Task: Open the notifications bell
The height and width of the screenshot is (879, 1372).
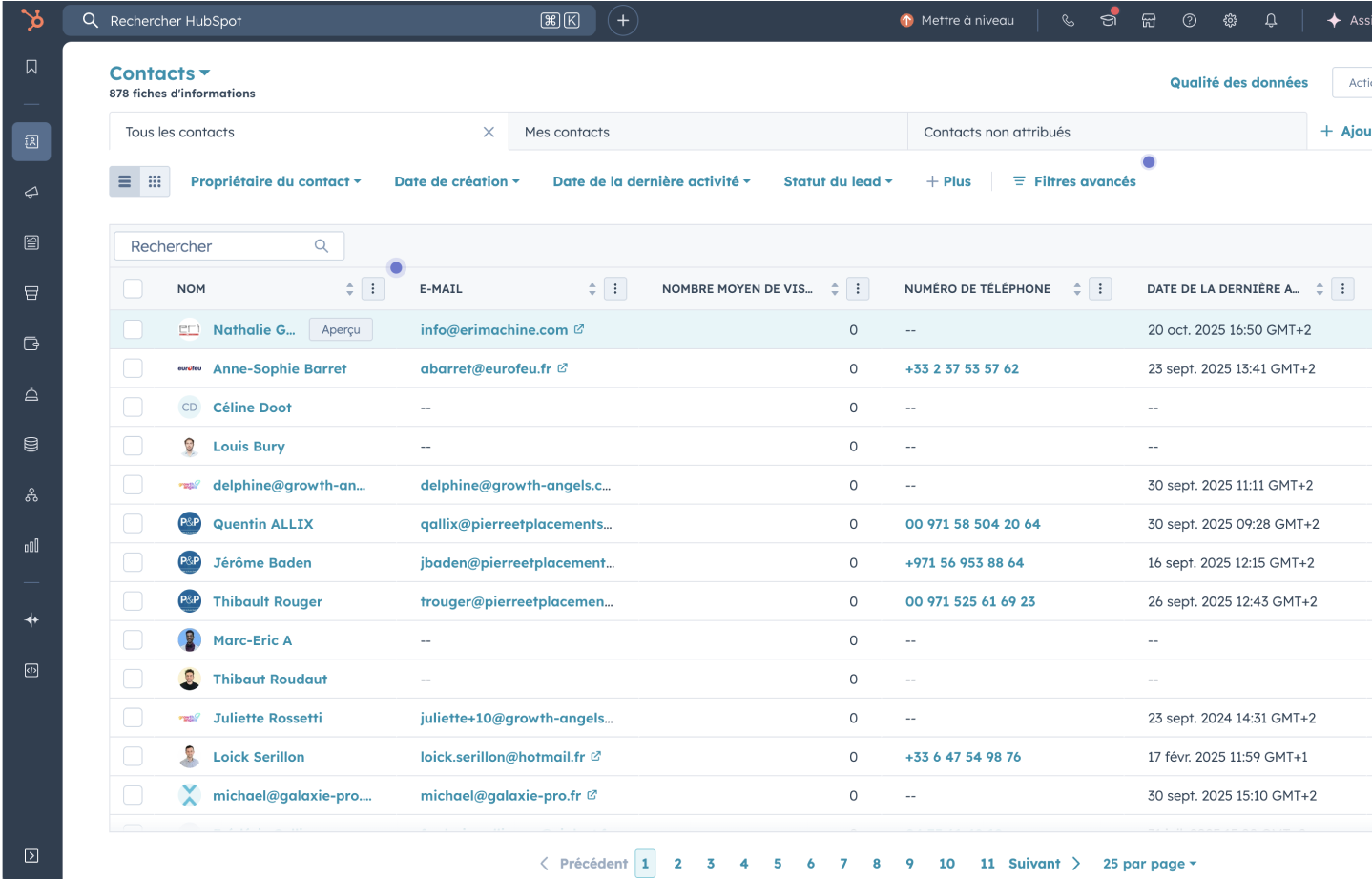Action: click(x=1271, y=19)
